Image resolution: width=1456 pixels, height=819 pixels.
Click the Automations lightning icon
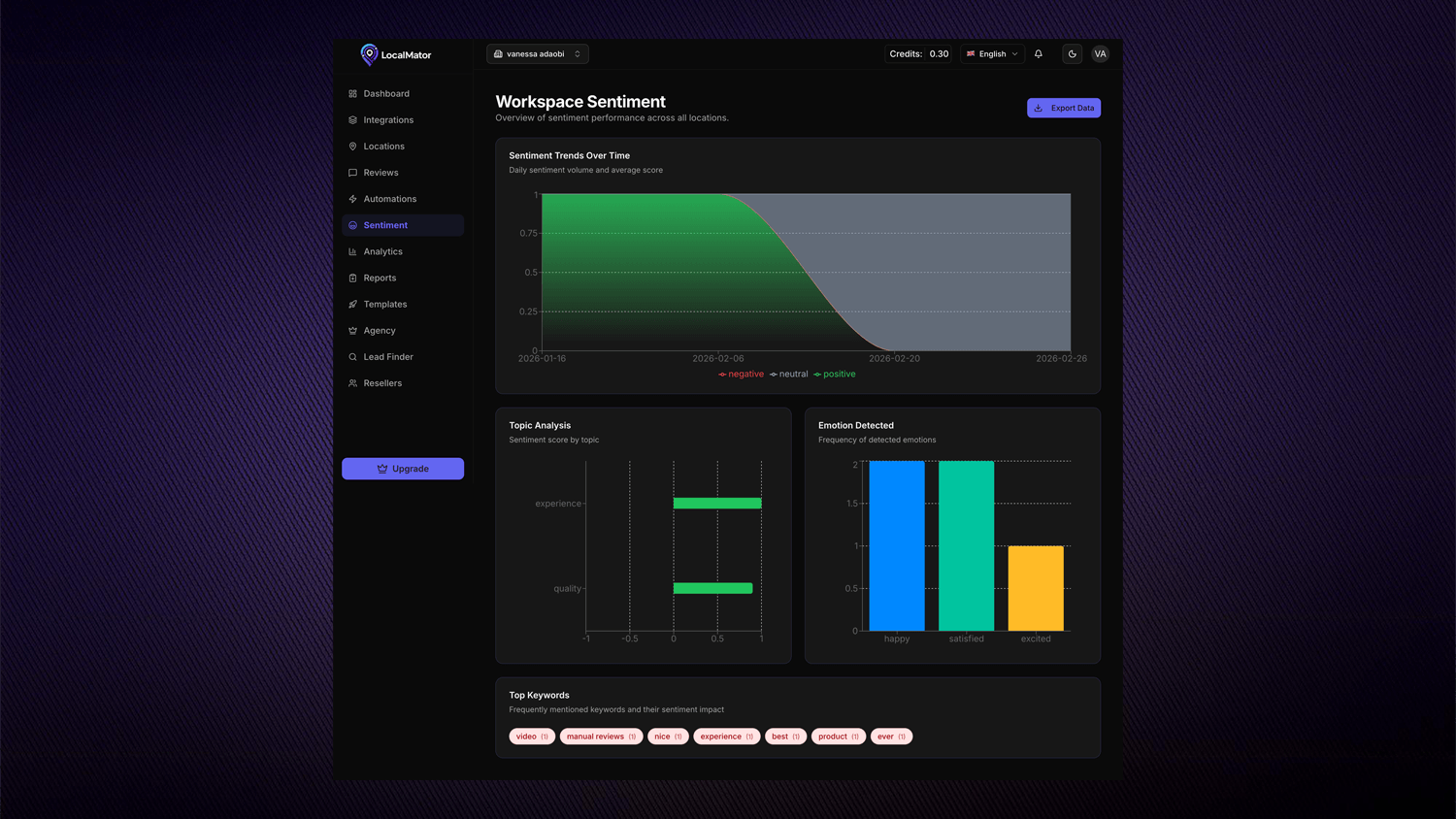(352, 199)
